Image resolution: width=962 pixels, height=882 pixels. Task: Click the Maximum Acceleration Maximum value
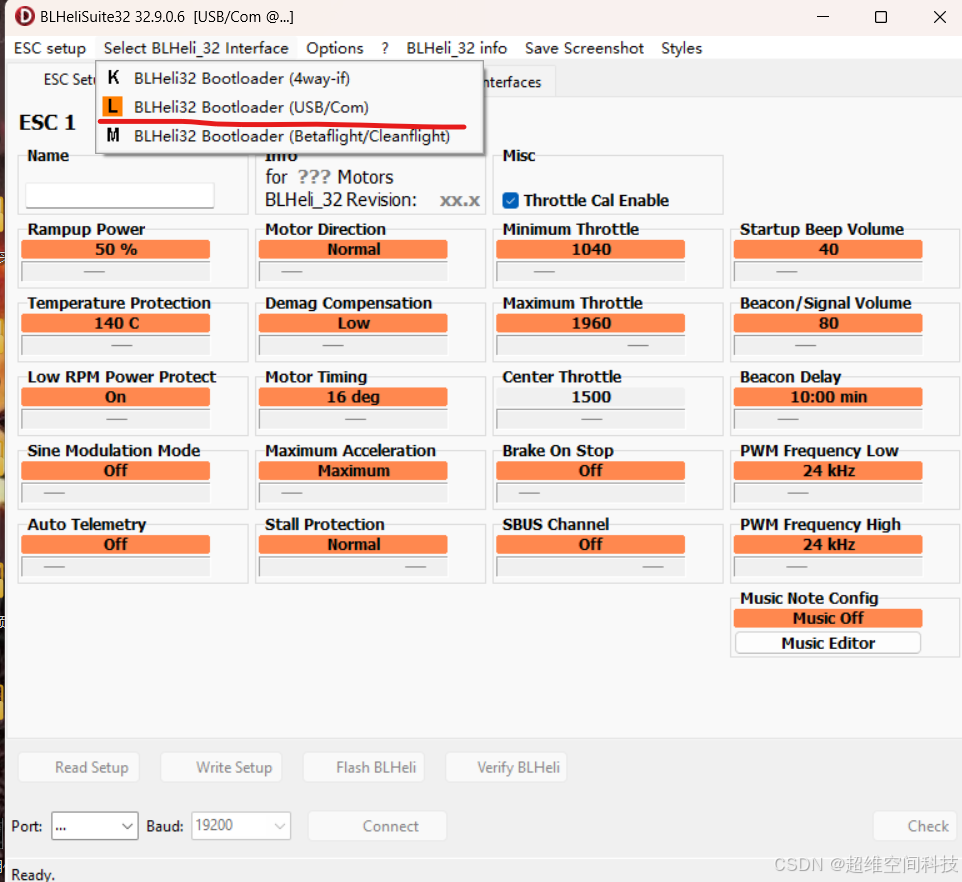353,470
